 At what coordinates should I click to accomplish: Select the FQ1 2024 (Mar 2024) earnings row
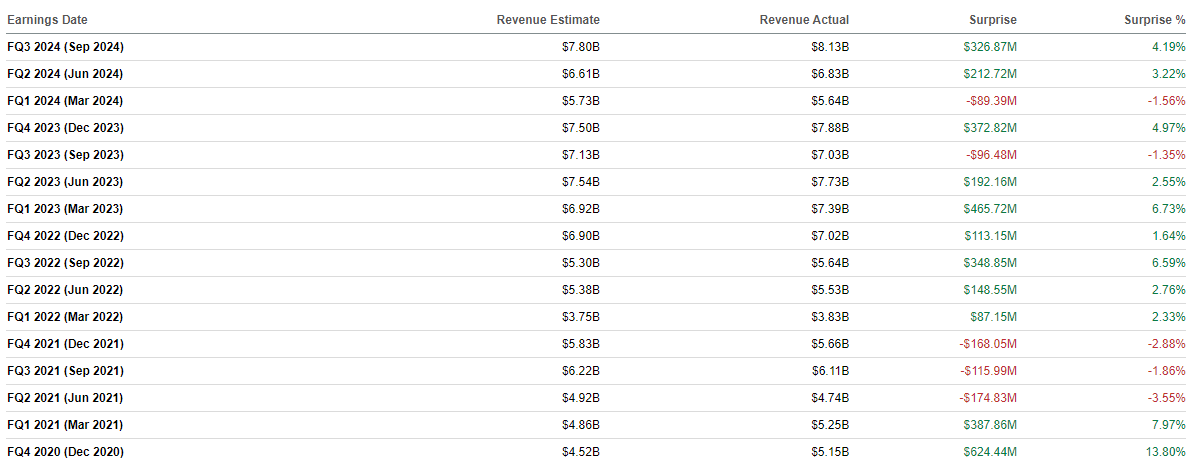point(65,101)
